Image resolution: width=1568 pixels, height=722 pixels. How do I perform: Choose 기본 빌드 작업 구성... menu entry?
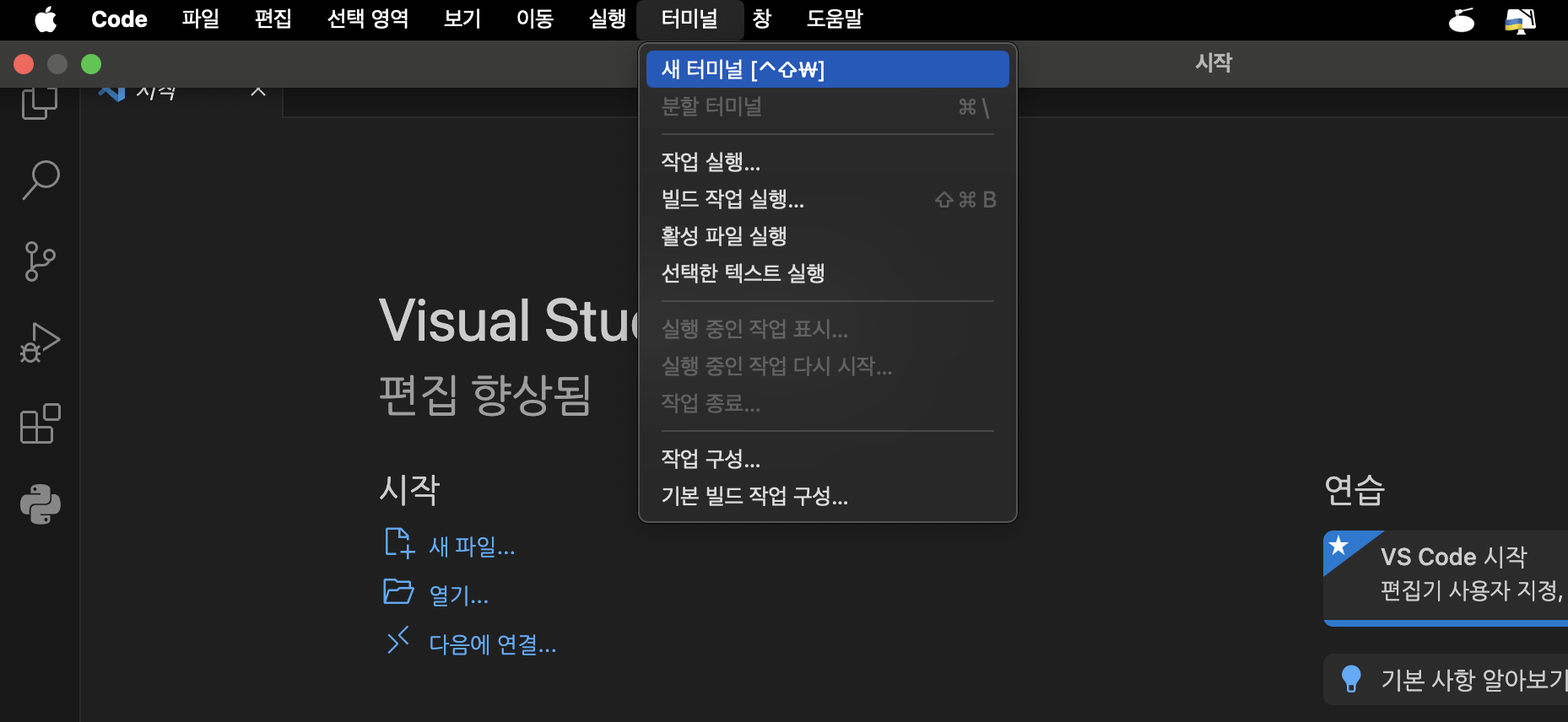[x=827, y=496]
